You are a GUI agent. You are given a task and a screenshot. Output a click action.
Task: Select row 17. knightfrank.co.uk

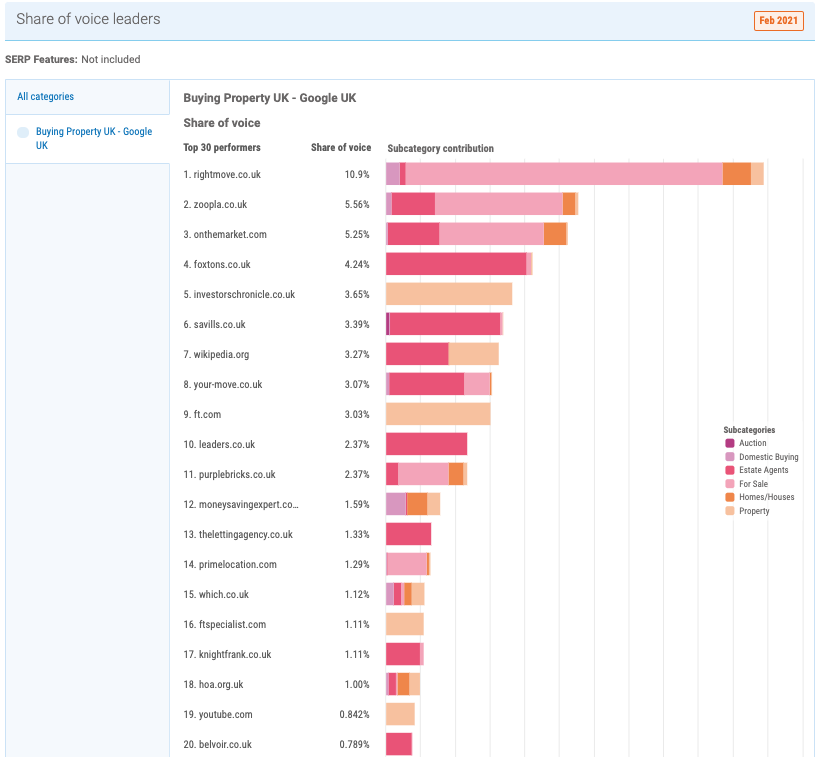(227, 655)
